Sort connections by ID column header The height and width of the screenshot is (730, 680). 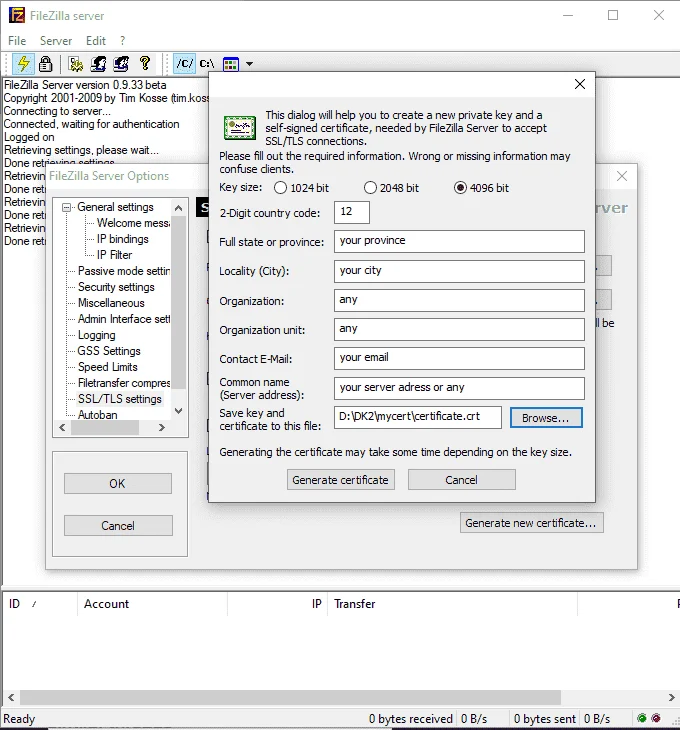40,604
